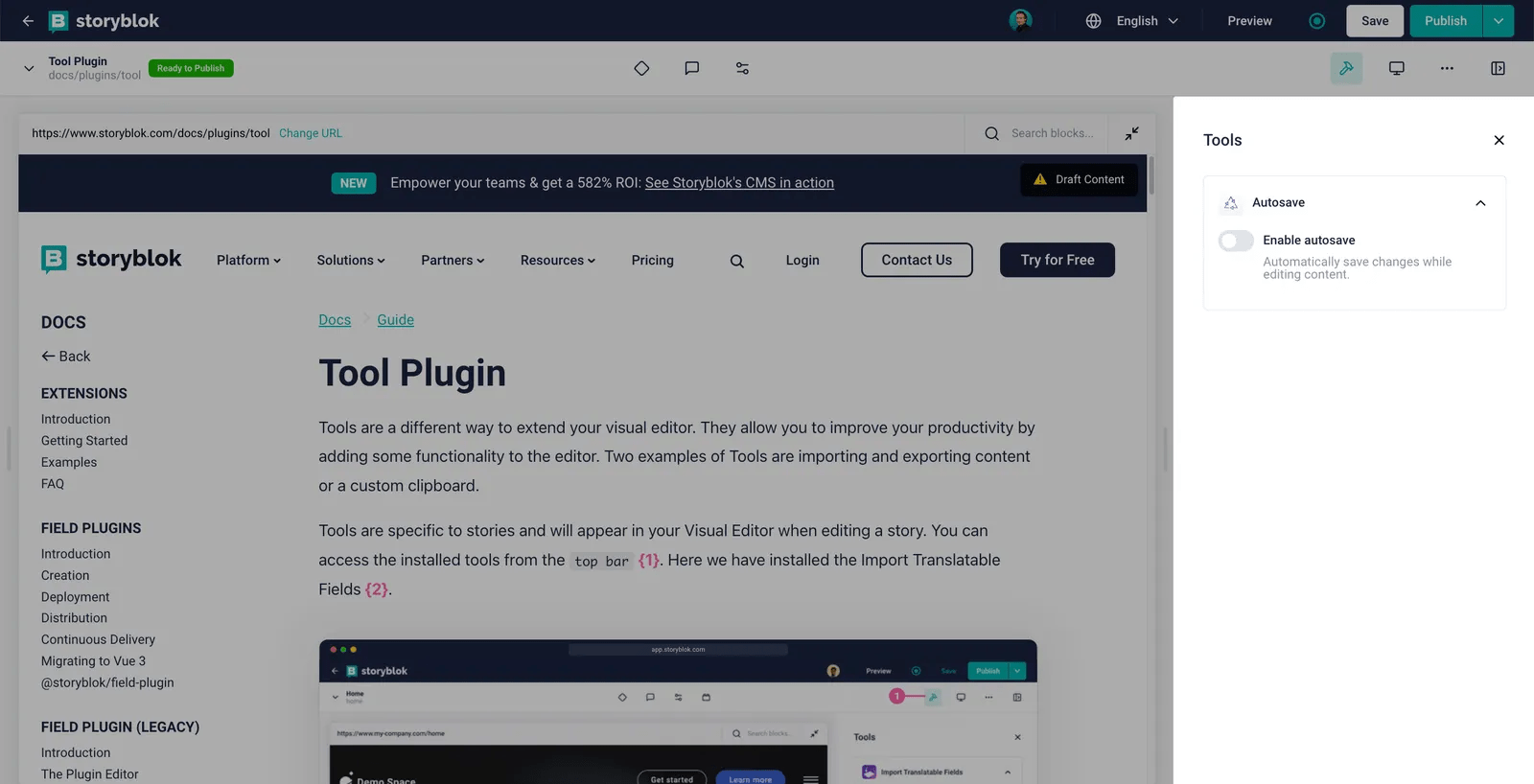Toggle the side panel layout icon
This screenshot has width=1534, height=784.
pos(1498,68)
